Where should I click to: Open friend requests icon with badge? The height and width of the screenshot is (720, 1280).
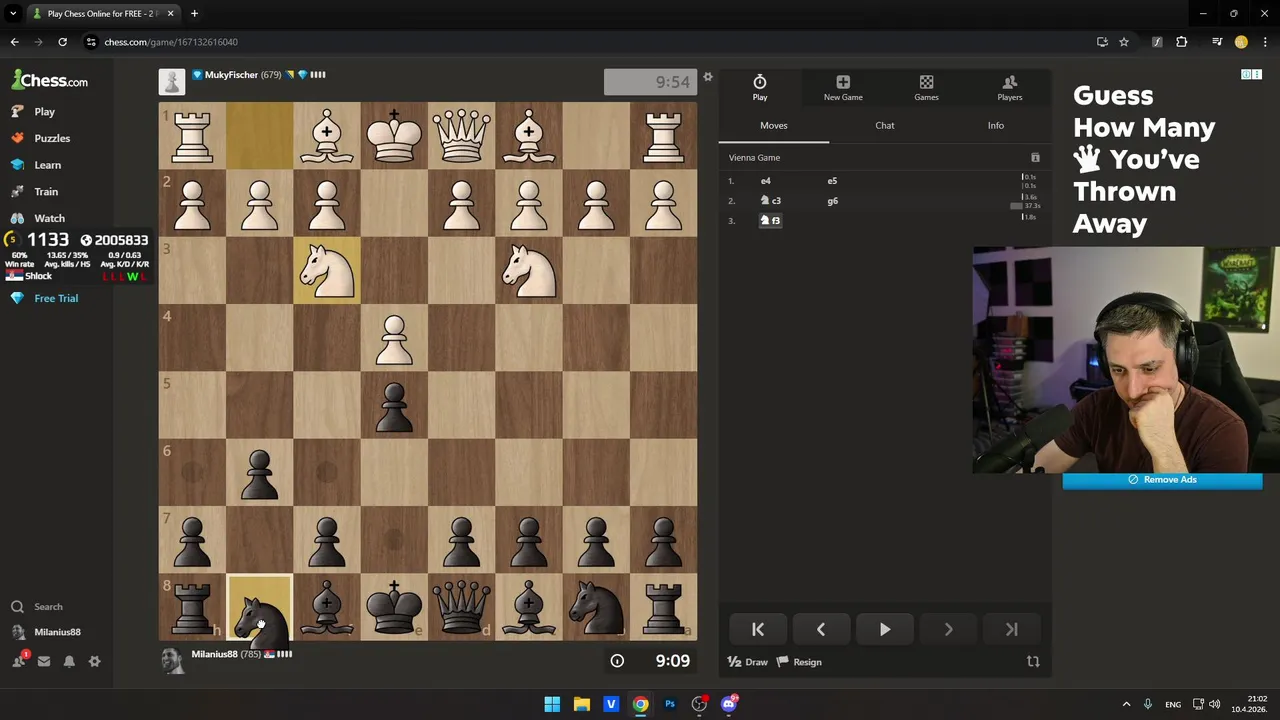(x=19, y=660)
